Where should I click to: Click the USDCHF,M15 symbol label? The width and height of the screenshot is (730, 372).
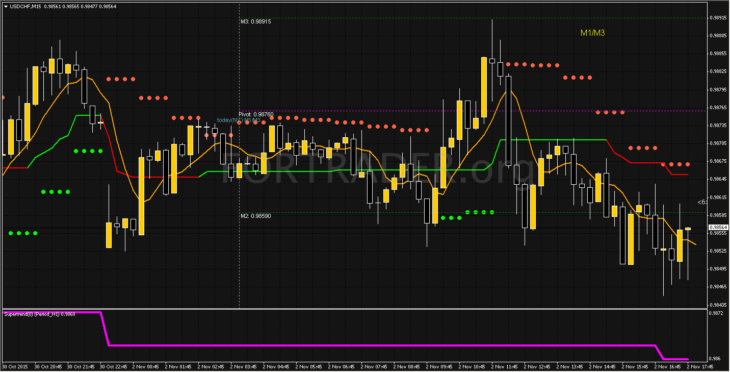coord(25,7)
